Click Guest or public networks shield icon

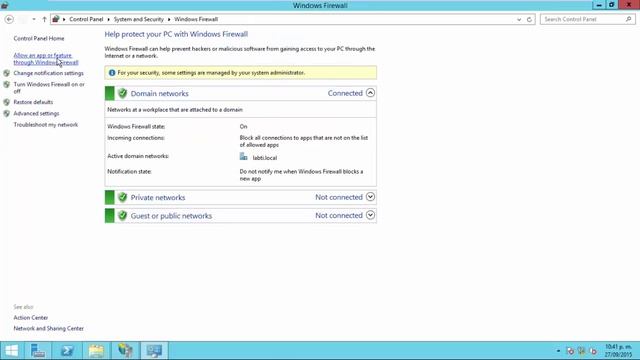tap(122, 216)
